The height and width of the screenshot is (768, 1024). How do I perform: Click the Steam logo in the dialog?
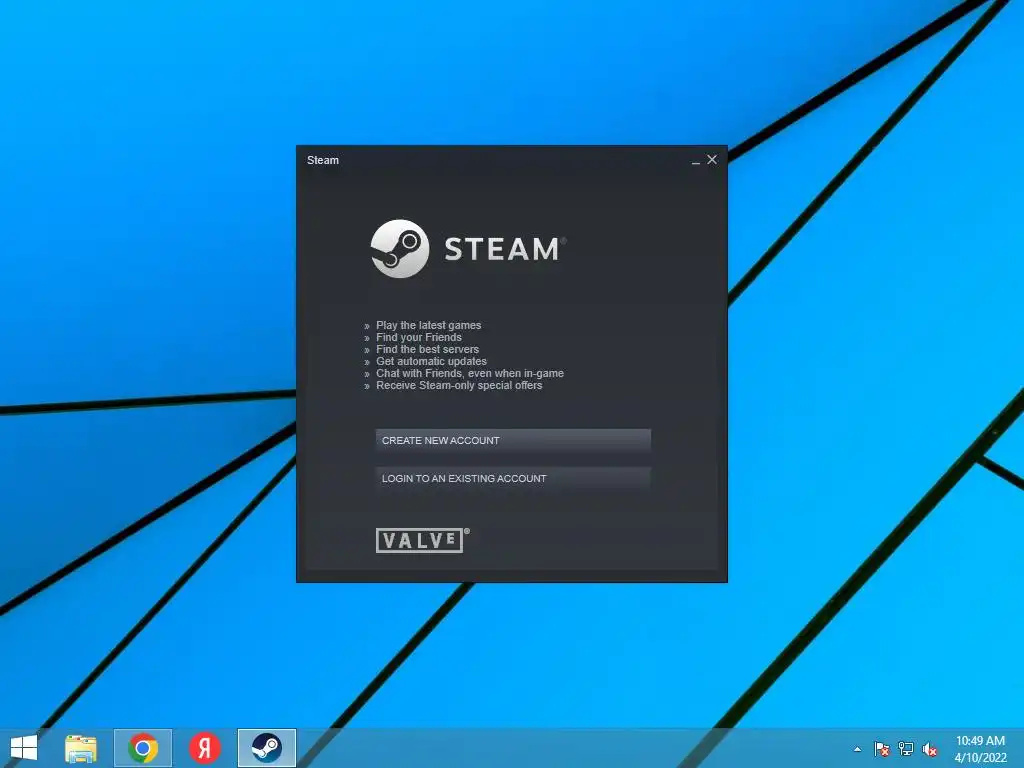(468, 249)
